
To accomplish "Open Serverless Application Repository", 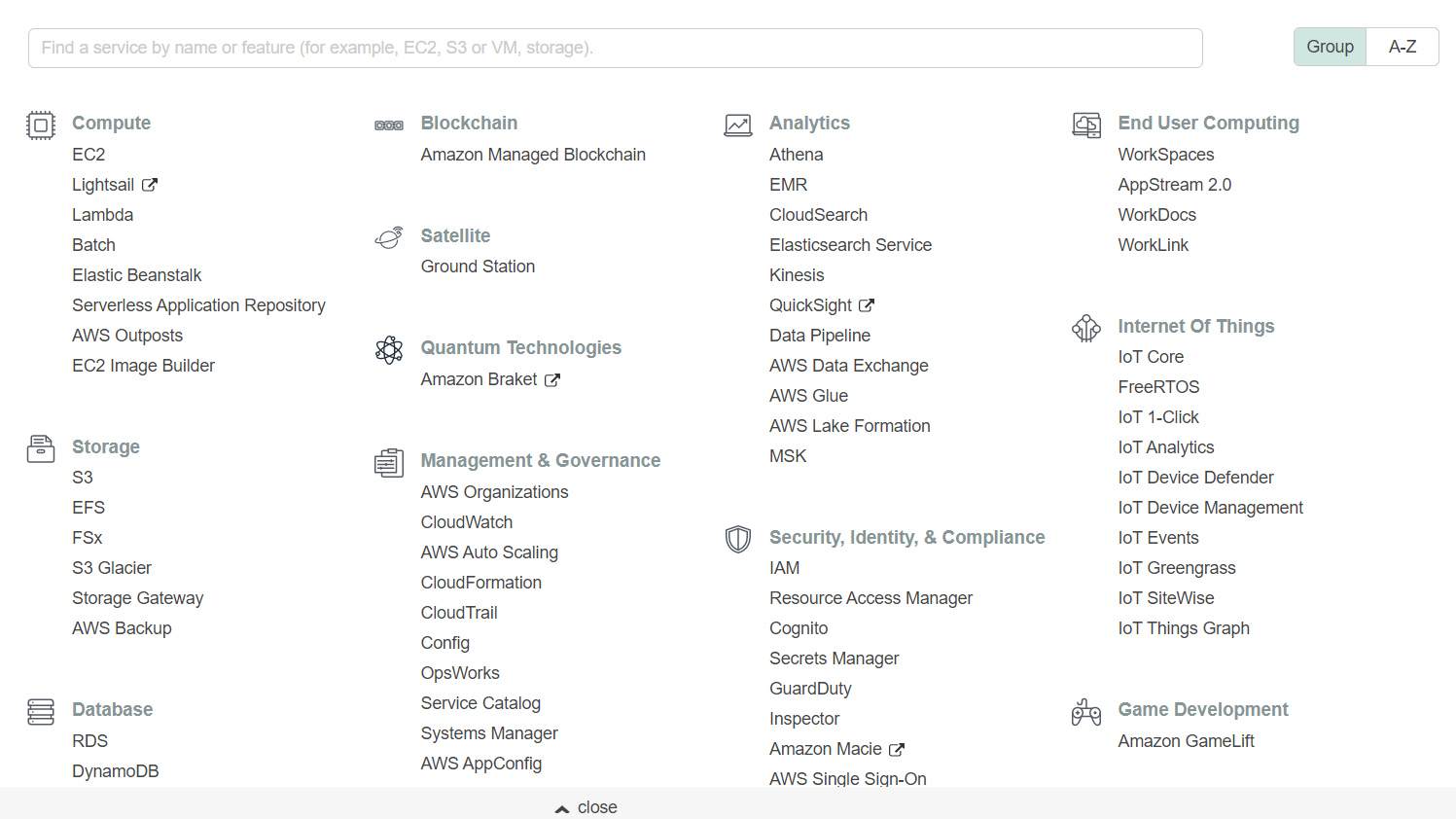I will (x=198, y=305).
